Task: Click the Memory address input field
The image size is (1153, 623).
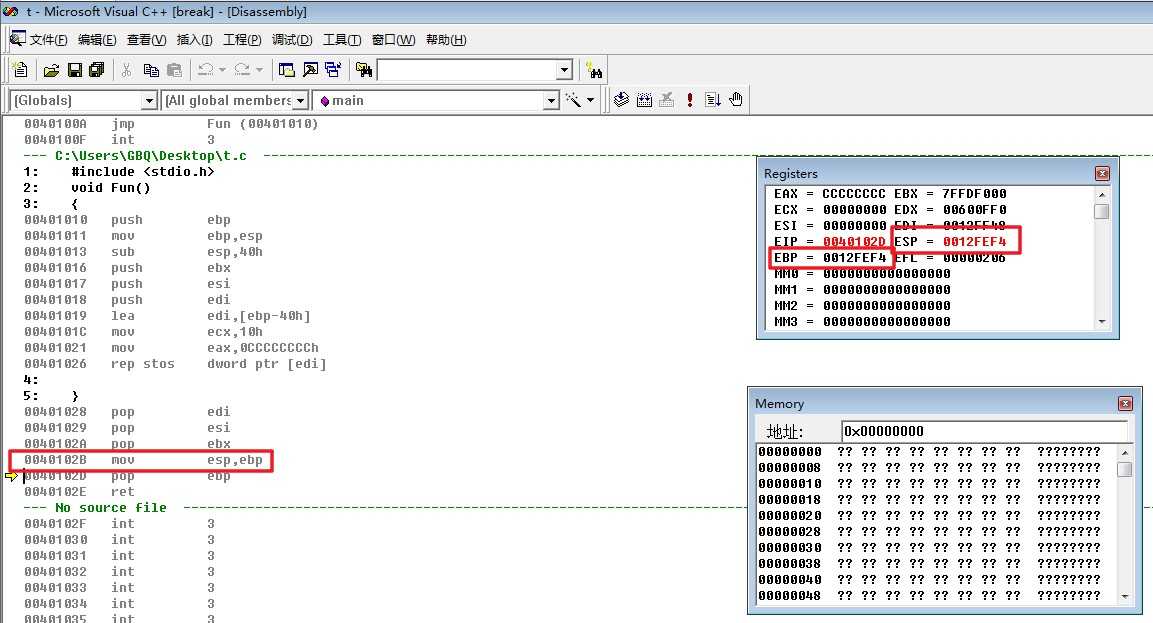Action: [x=984, y=431]
